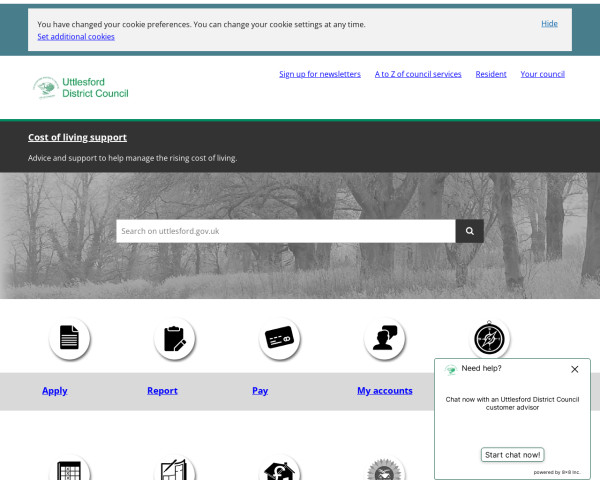Viewport: 600px width, 480px height.
Task: Open Set additional cookies link
Action: click(x=76, y=37)
